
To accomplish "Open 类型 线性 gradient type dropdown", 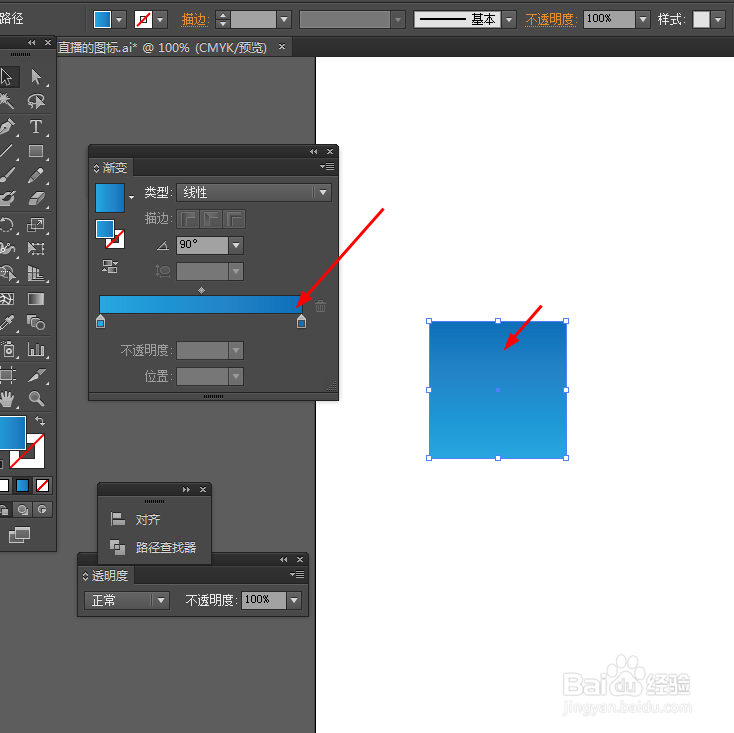I will [254, 192].
